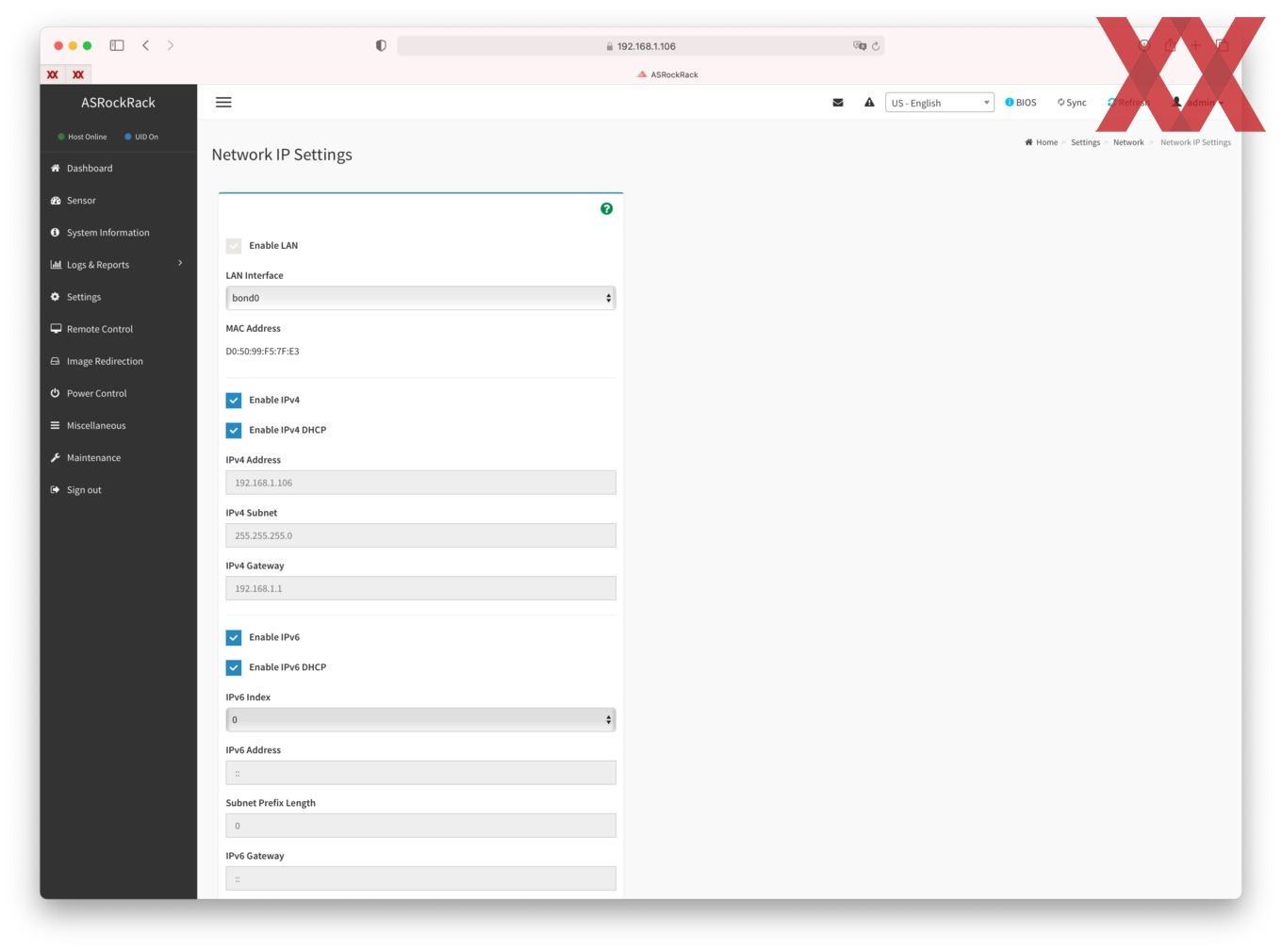The image size is (1282, 952).
Task: Click the Safari privacy shield icon
Action: pyautogui.click(x=381, y=45)
